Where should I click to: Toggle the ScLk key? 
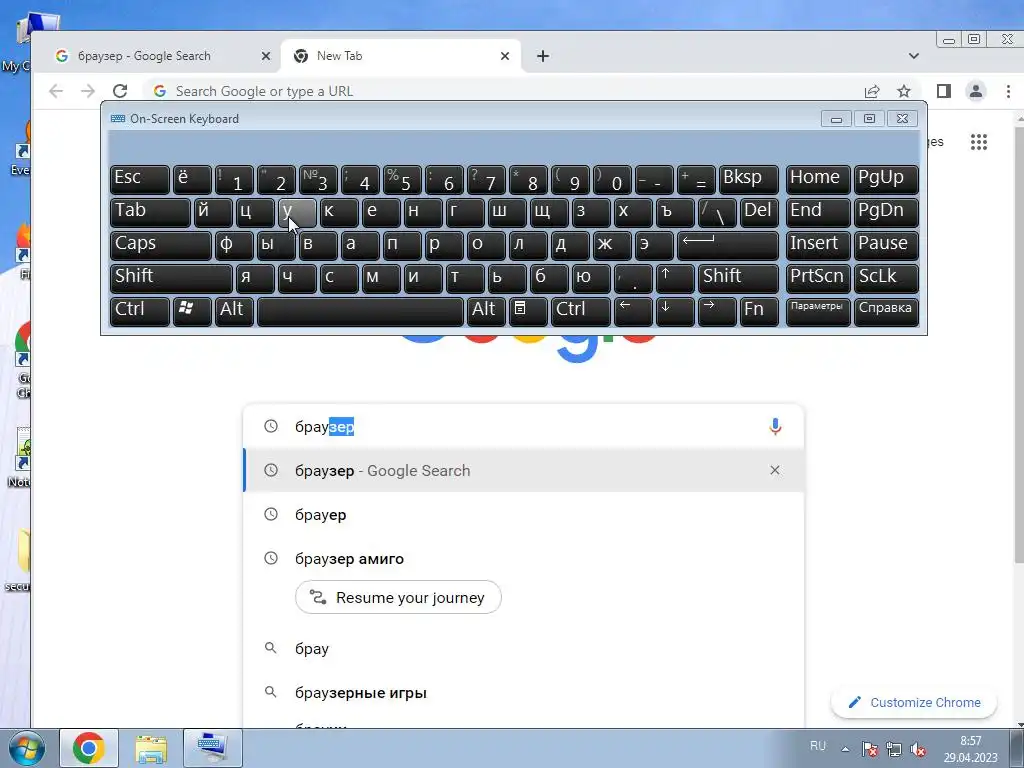coord(886,278)
